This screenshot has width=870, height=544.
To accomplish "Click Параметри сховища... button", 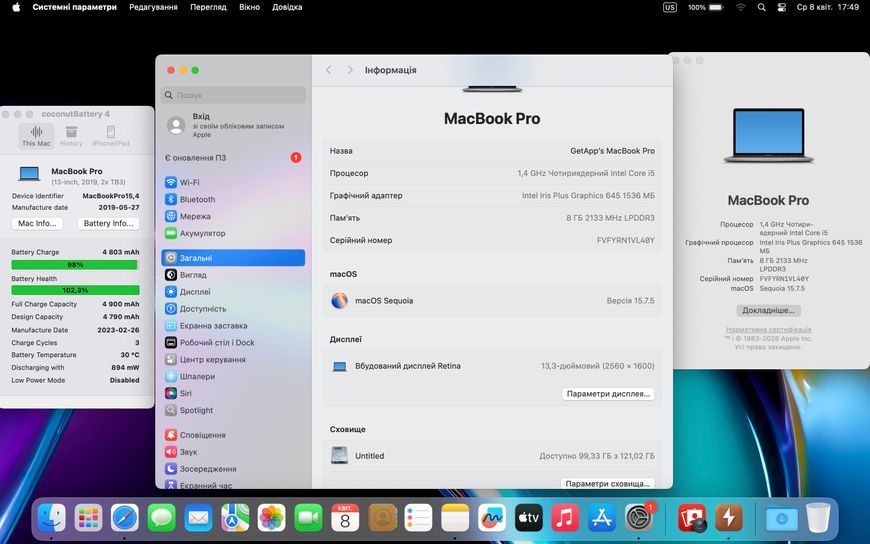I will pos(608,483).
